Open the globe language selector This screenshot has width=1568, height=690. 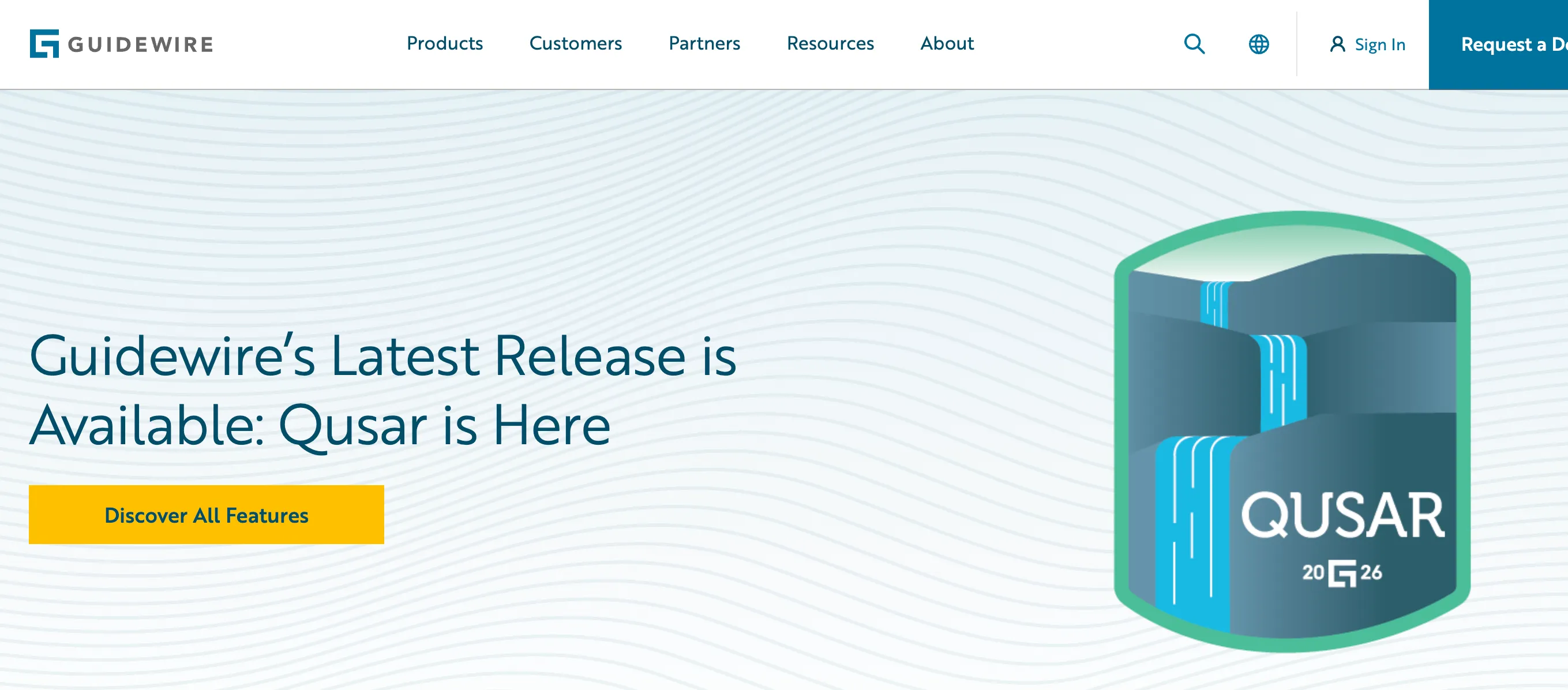pos(1259,44)
